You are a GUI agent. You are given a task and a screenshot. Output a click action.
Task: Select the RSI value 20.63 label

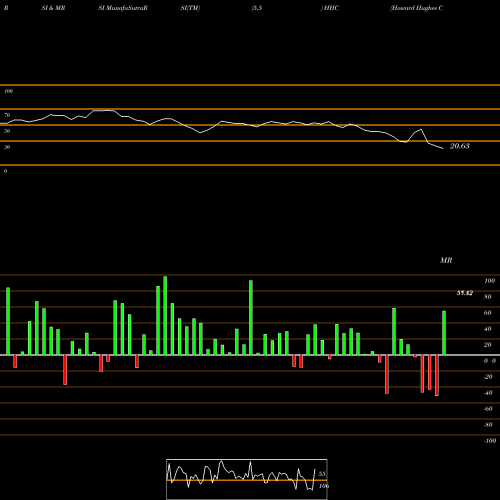pyautogui.click(x=460, y=146)
